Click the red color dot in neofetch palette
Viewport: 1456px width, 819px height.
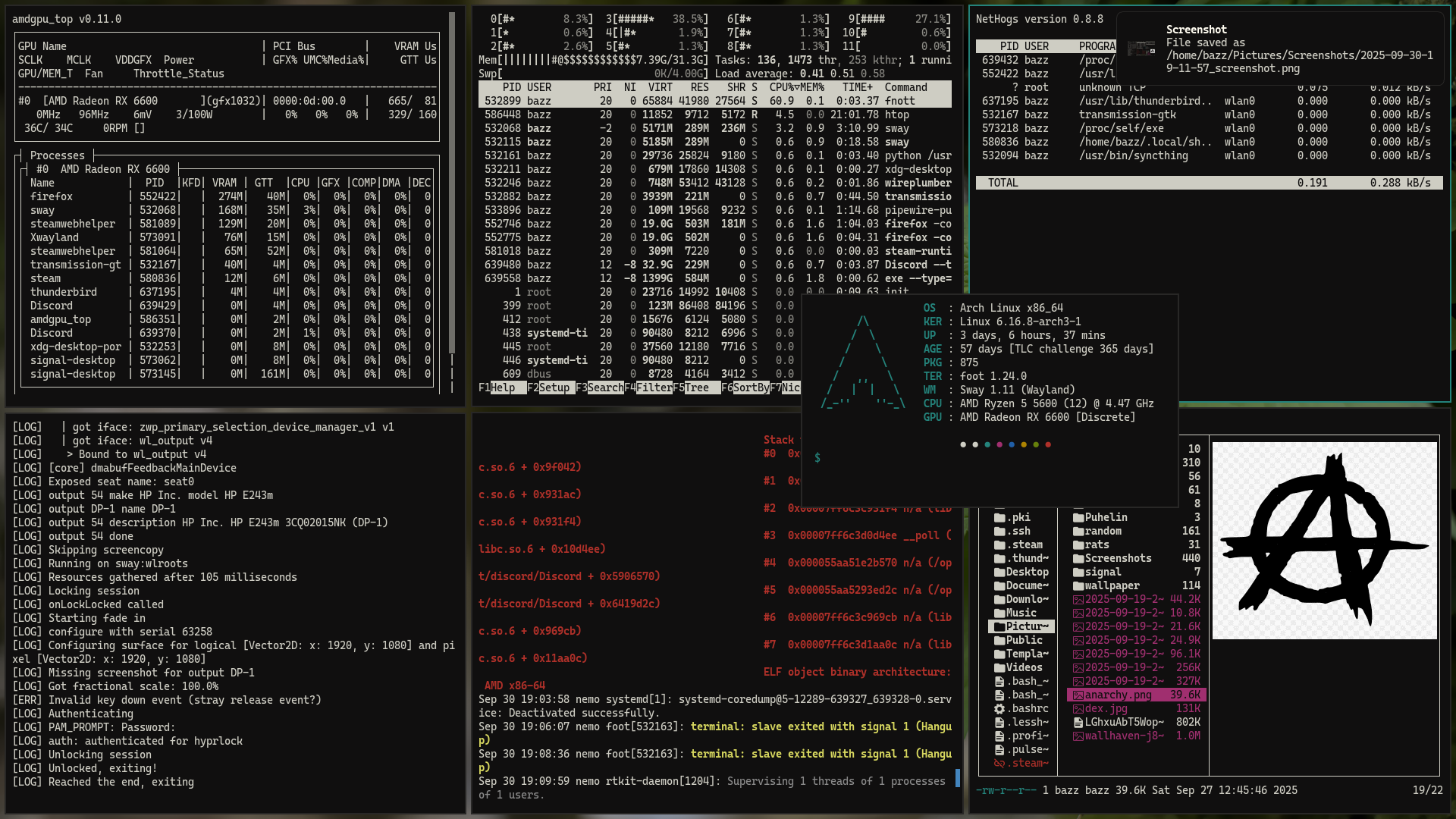[1048, 445]
